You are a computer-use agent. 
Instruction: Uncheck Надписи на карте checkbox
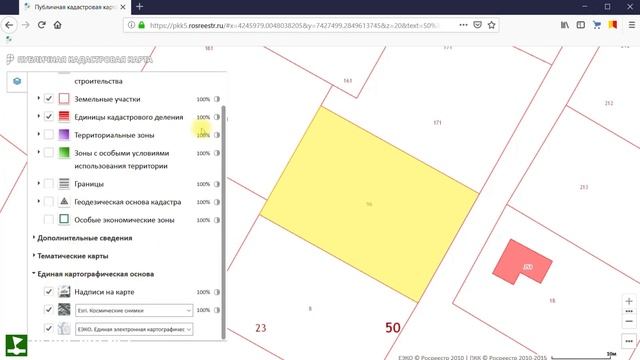pos(49,291)
